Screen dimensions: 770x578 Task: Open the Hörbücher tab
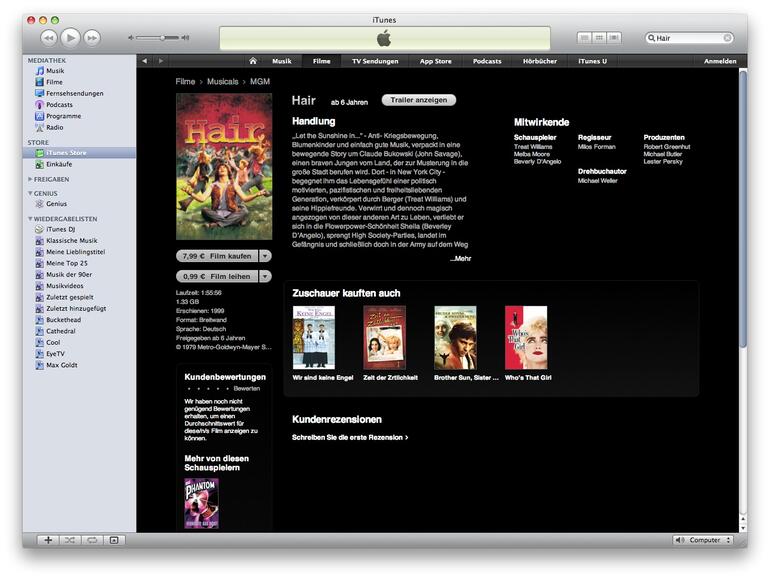(540, 61)
